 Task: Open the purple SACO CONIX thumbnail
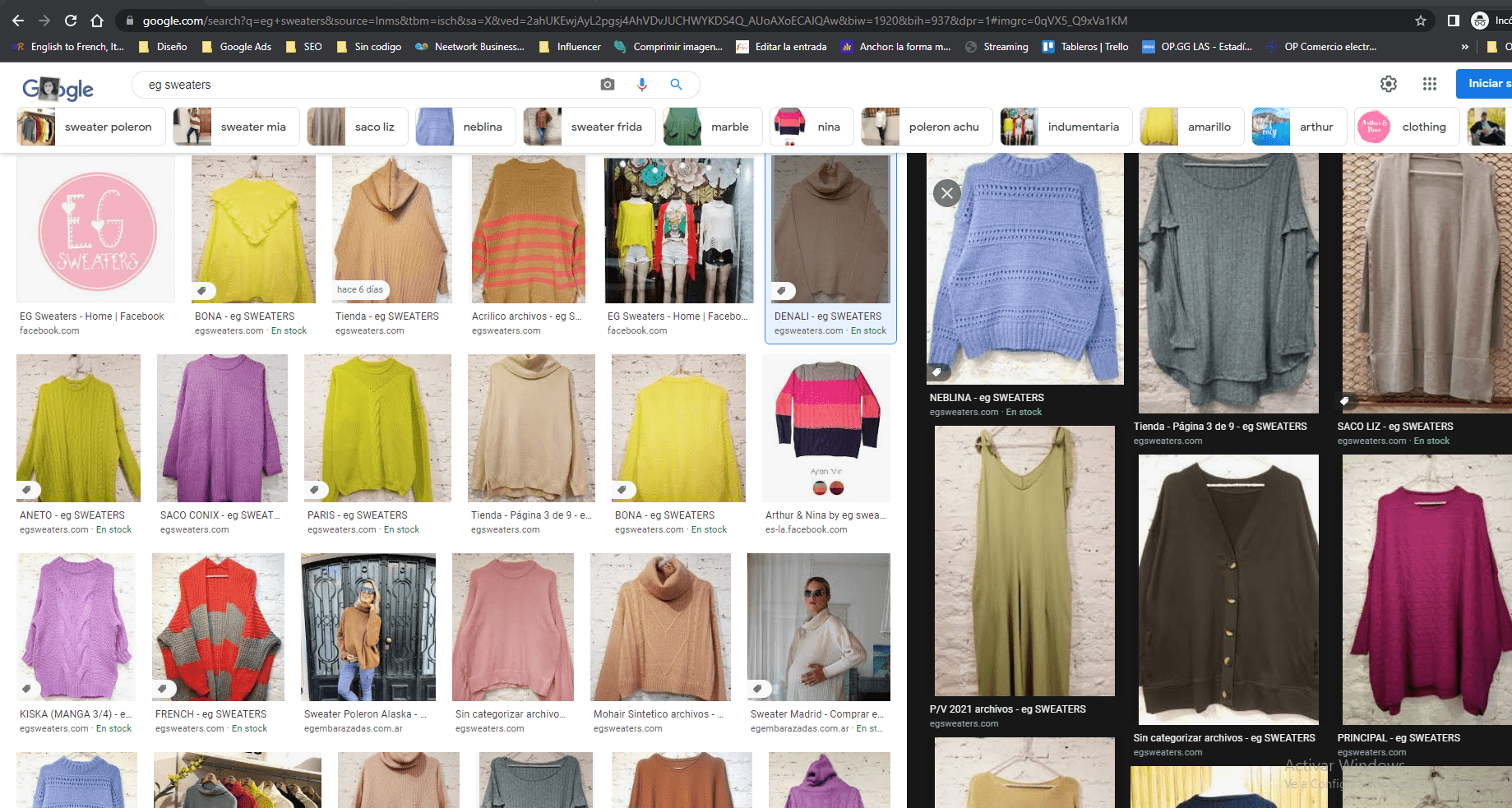tap(222, 428)
